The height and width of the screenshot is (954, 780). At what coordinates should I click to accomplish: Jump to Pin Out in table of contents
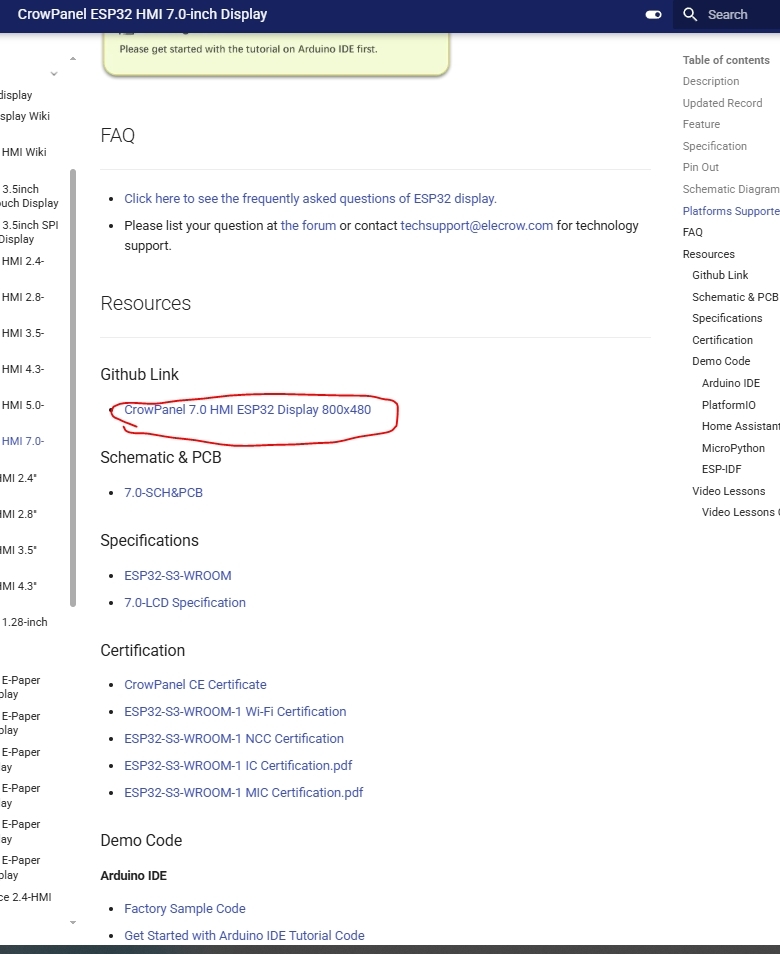pos(700,167)
